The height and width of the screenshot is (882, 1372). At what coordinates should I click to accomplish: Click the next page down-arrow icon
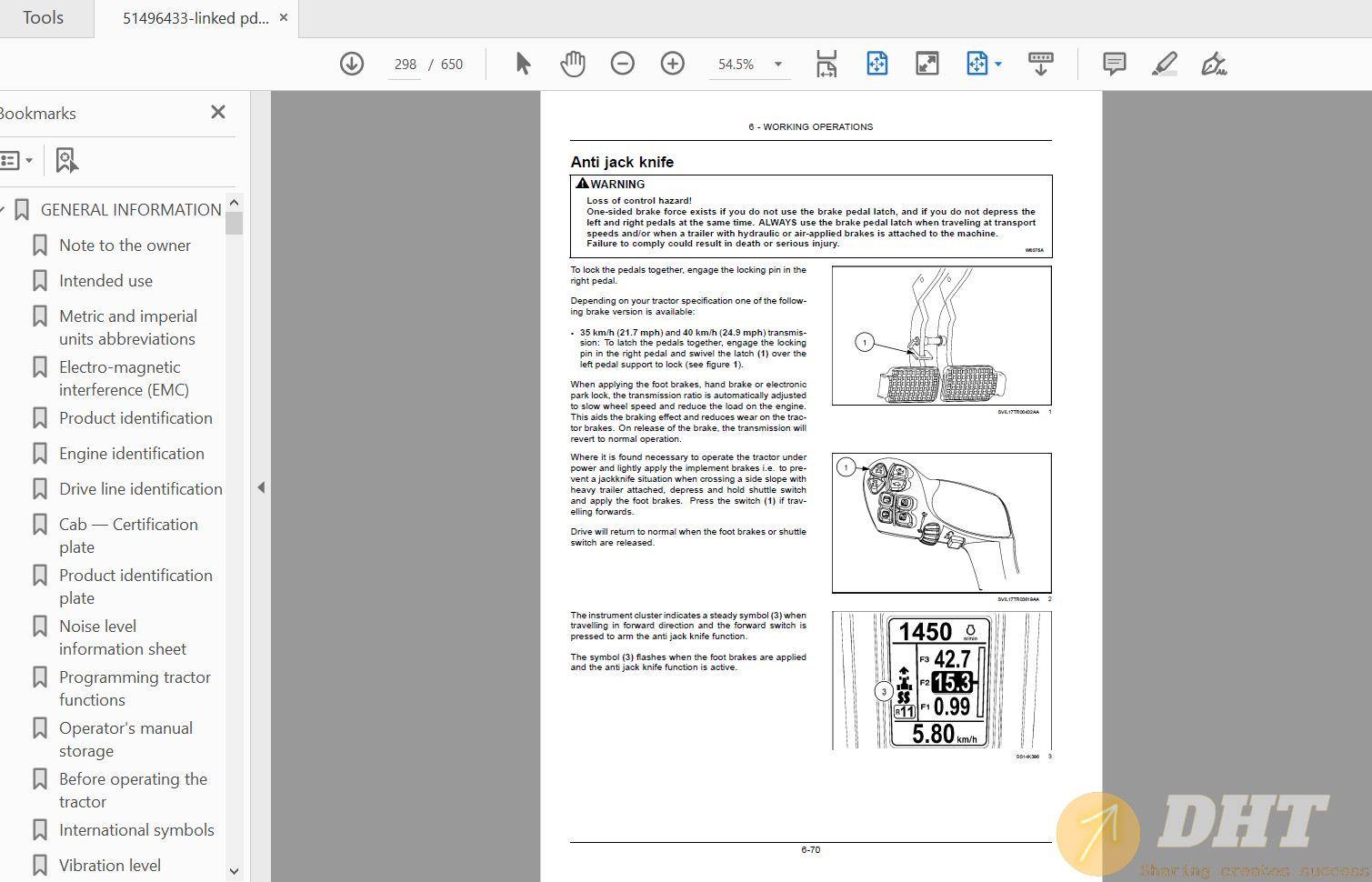(352, 64)
